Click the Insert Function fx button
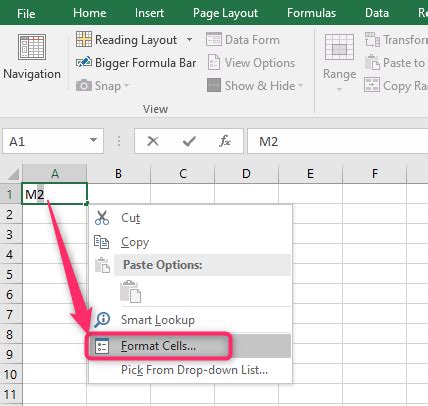This screenshot has height=406, width=428. 225,141
